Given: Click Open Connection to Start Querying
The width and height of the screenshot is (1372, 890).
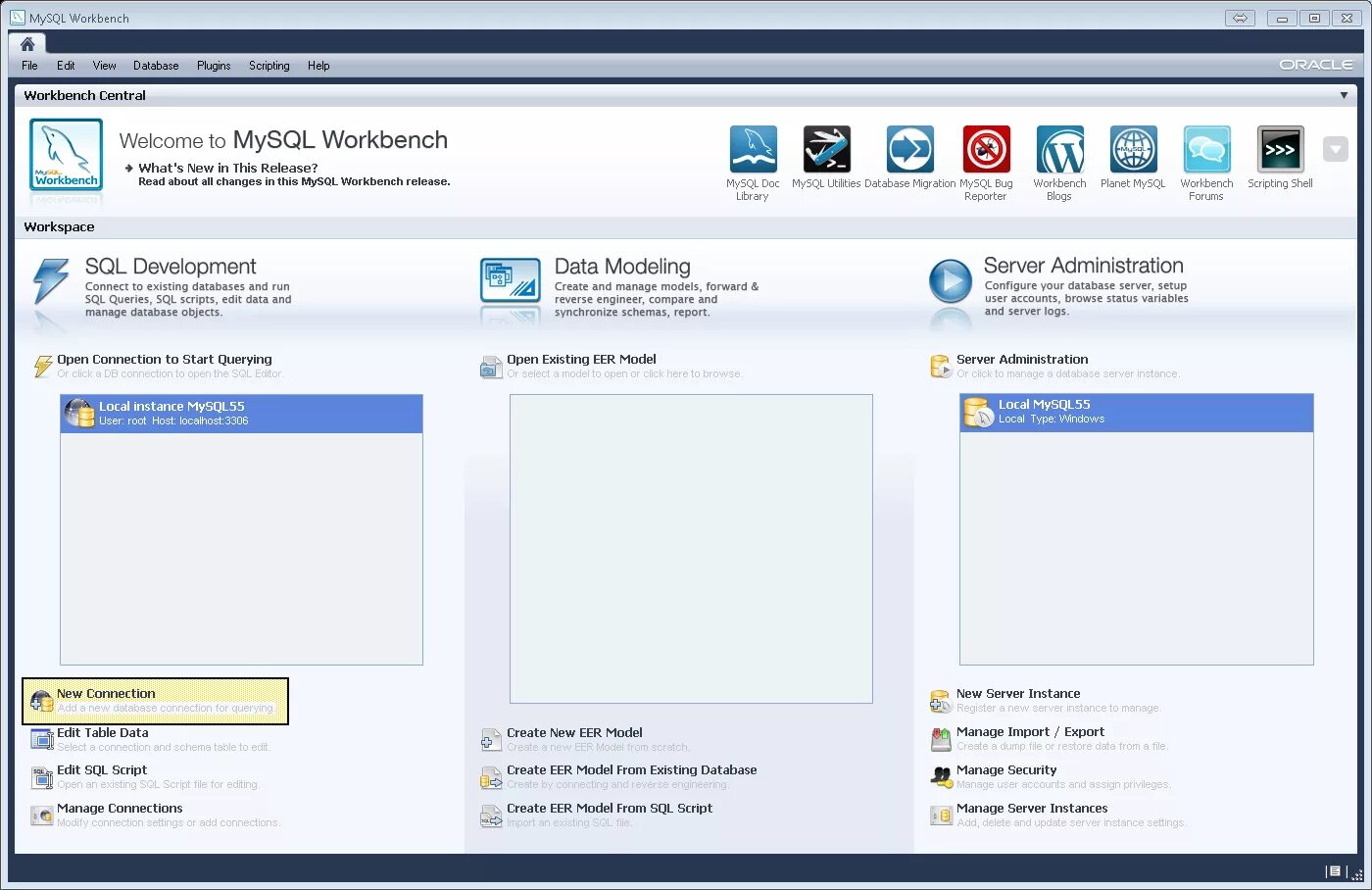Looking at the screenshot, I should [165, 359].
